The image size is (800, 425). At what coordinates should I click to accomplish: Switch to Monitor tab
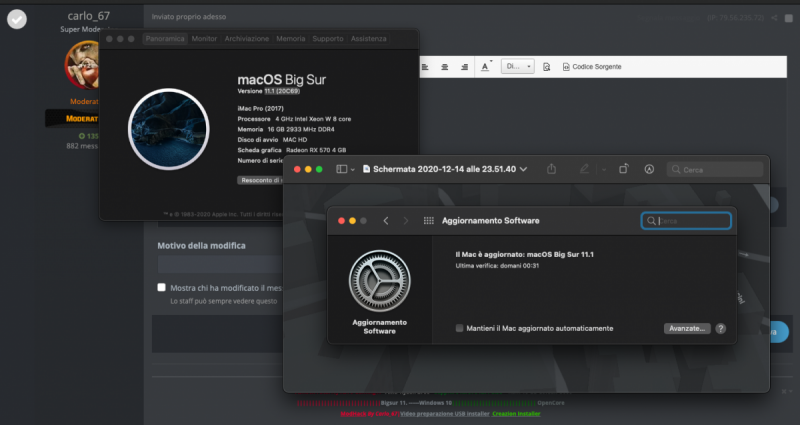click(x=204, y=39)
